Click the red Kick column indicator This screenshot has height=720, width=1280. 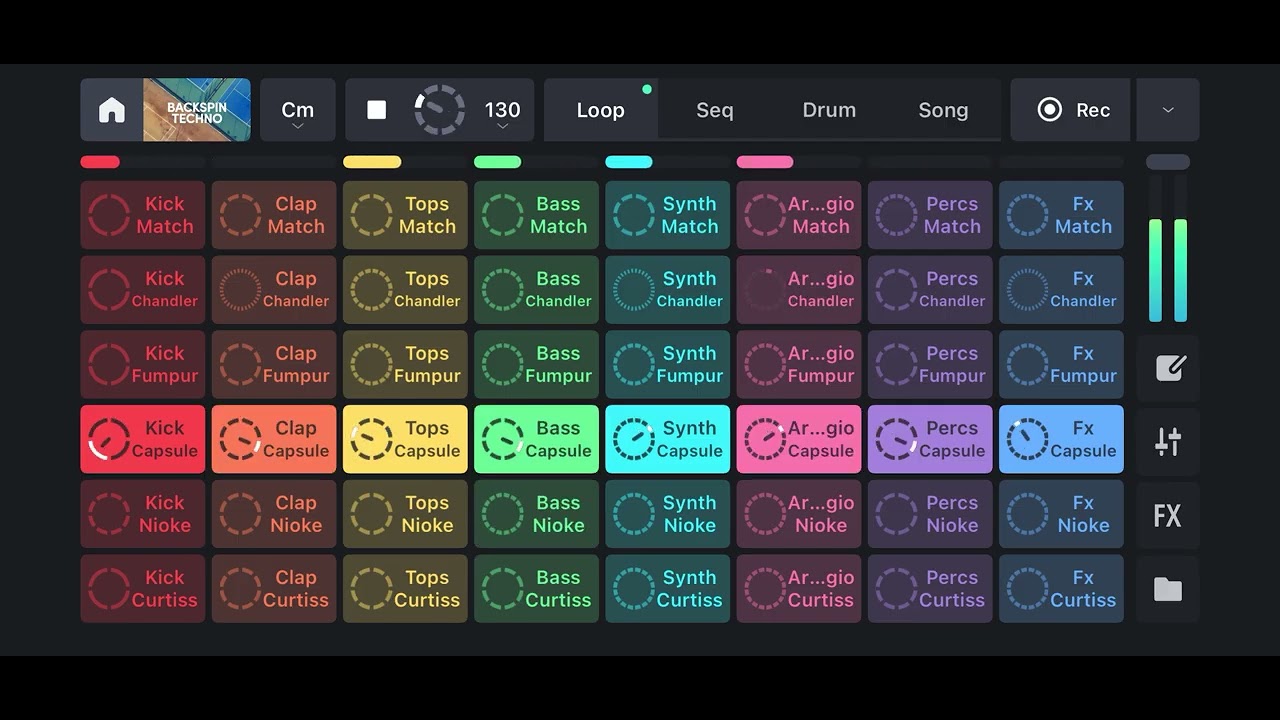click(100, 162)
